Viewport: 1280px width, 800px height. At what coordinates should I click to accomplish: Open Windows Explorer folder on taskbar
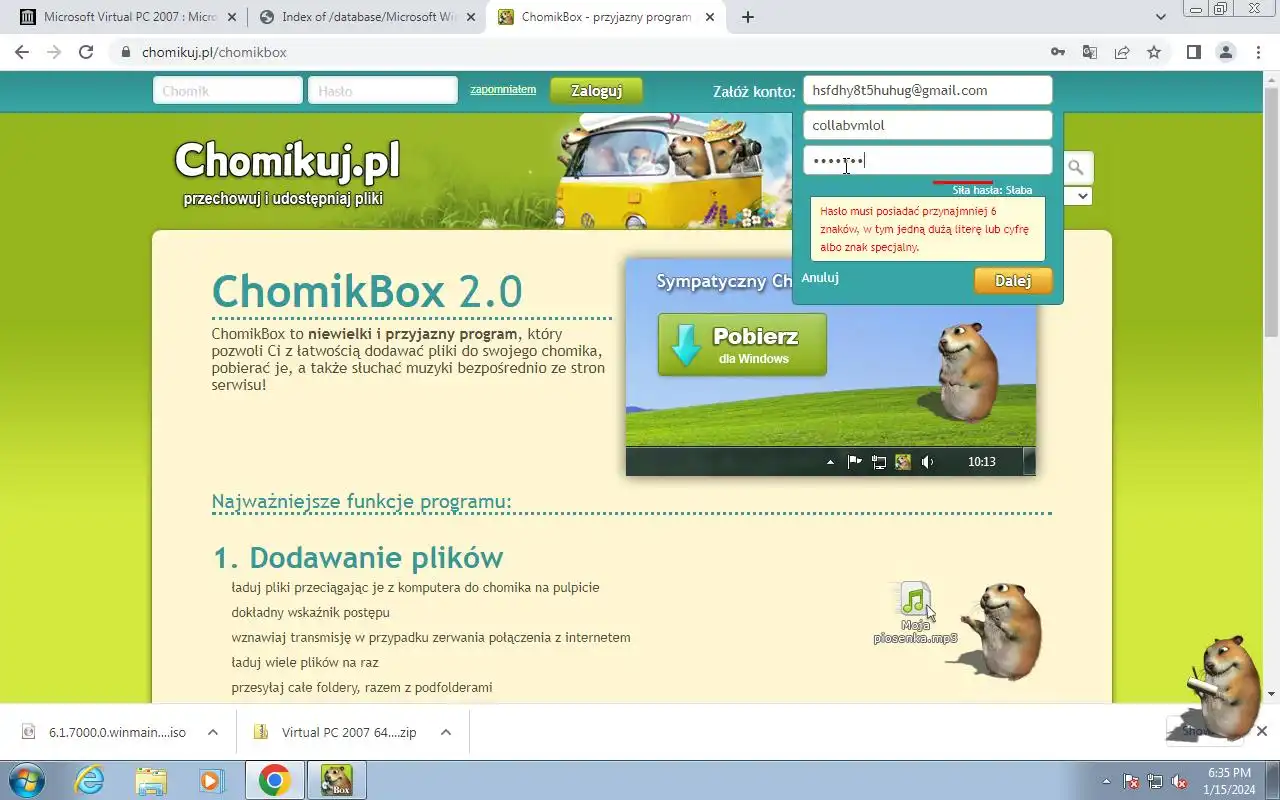(151, 780)
